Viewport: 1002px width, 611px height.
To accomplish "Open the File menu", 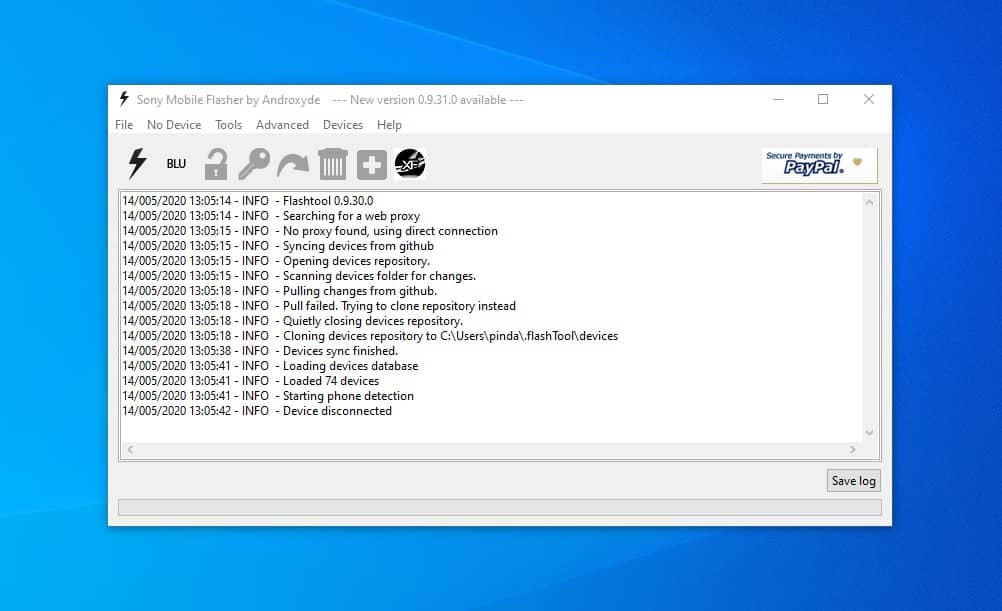I will (x=123, y=124).
